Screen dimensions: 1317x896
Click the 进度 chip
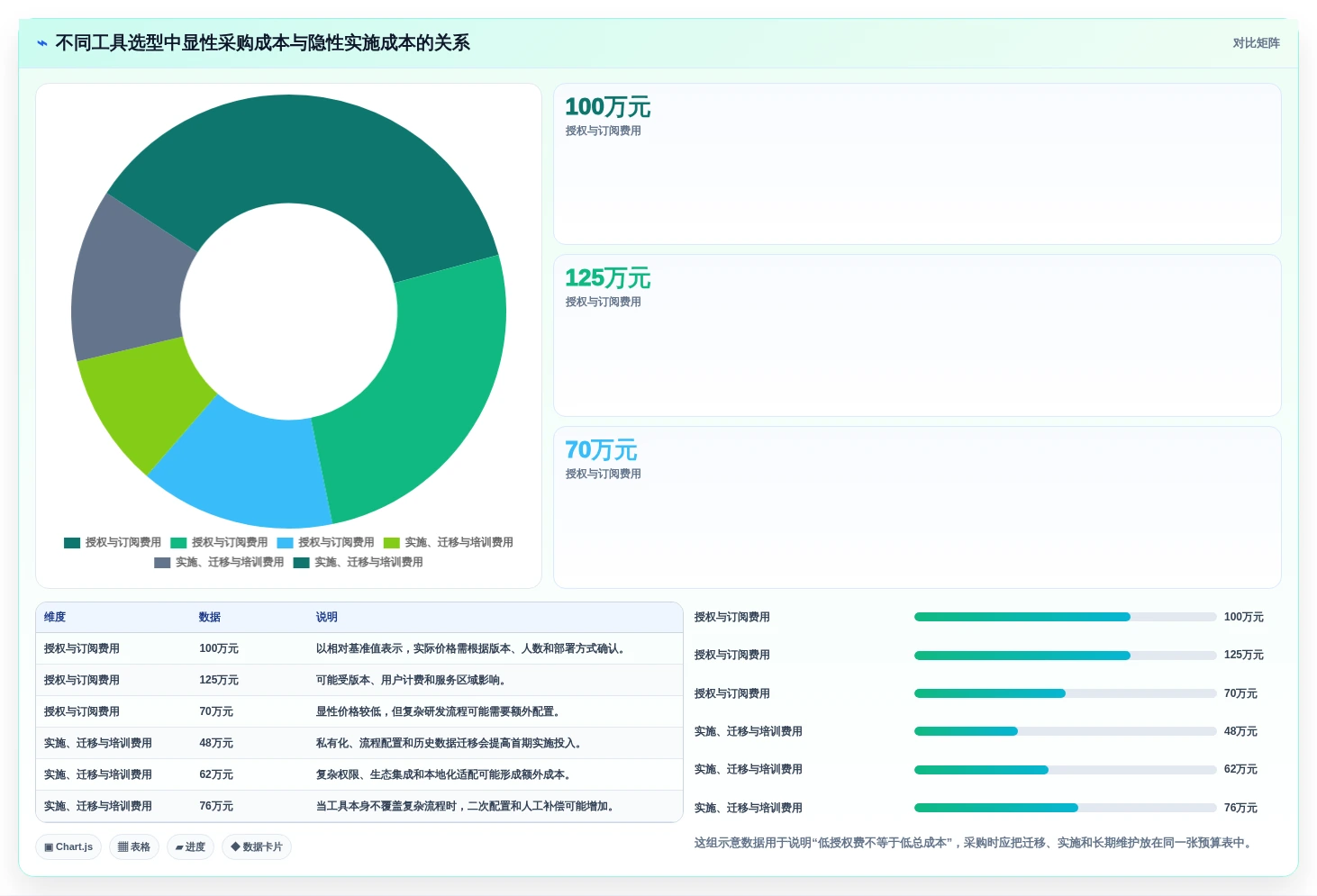190,847
